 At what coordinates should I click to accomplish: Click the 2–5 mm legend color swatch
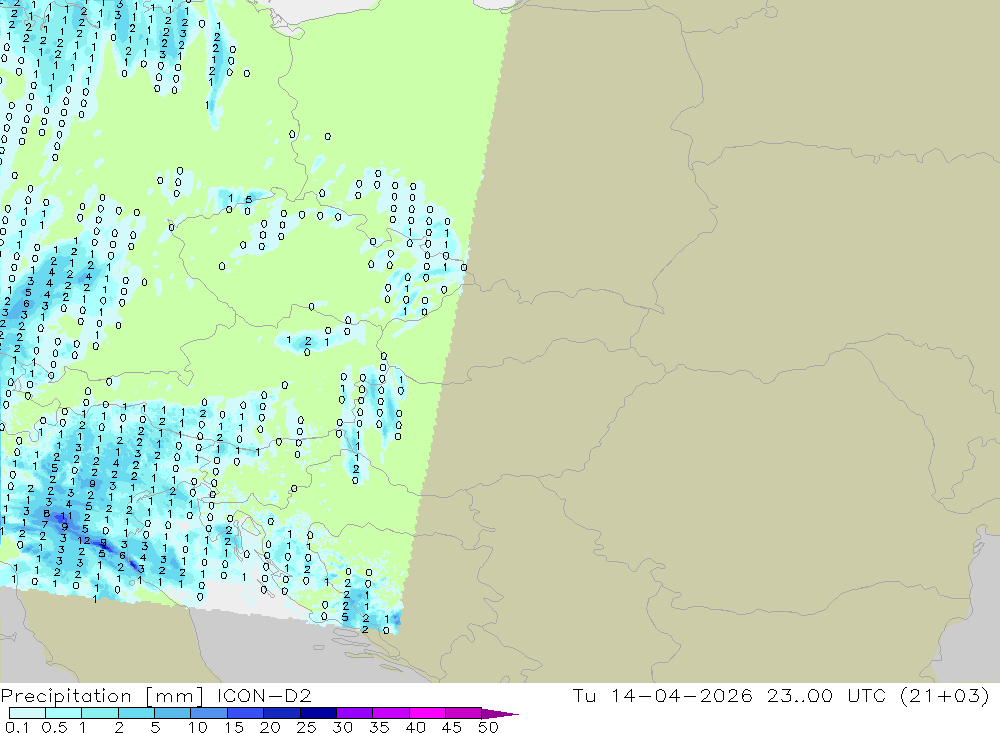pos(136,713)
